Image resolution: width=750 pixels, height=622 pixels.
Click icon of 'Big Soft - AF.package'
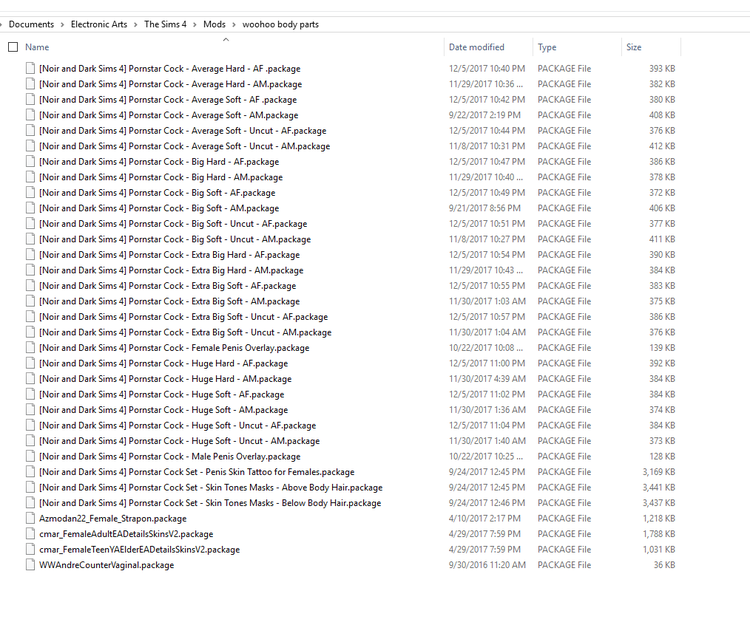coord(31,193)
